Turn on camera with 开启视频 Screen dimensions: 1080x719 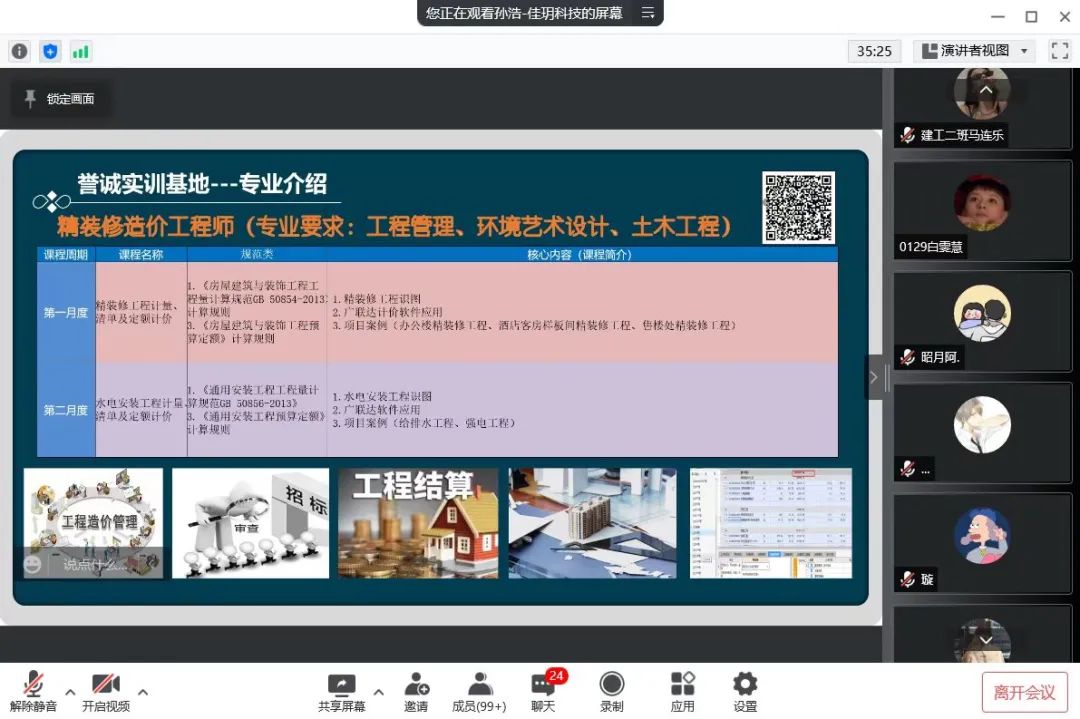tap(105, 691)
